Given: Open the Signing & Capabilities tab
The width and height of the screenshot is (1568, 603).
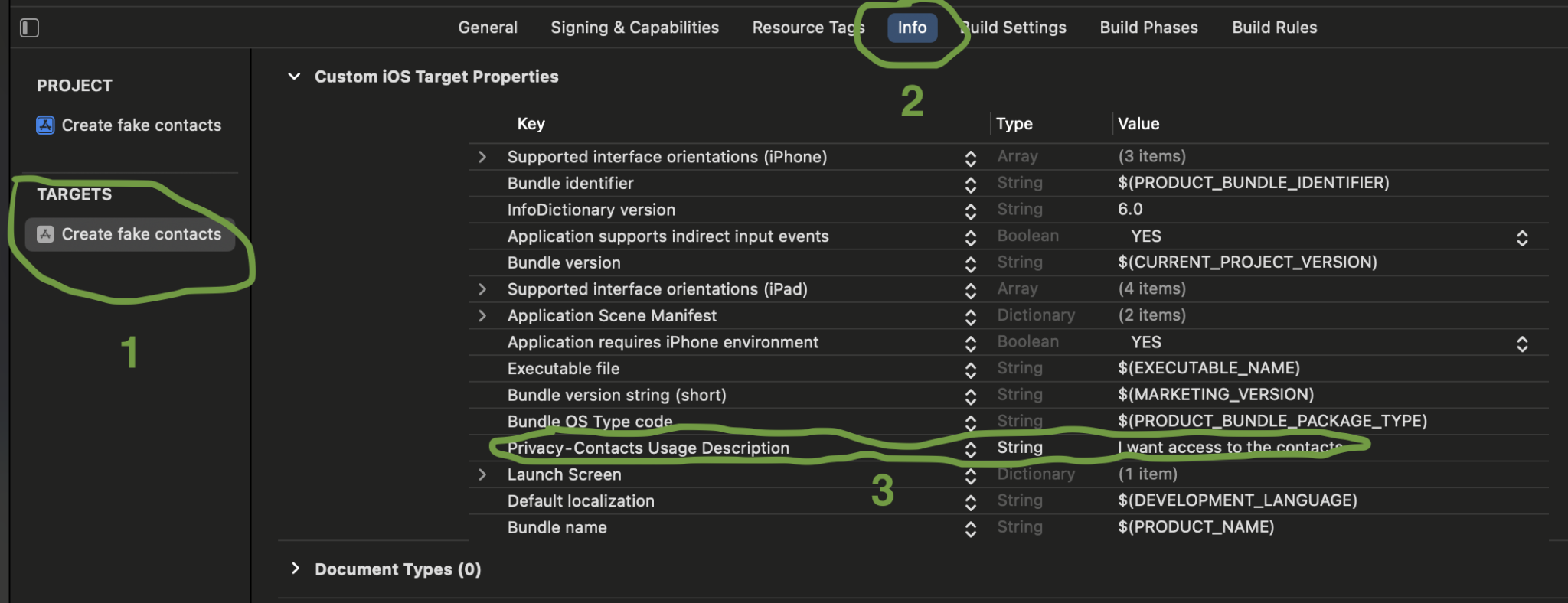Looking at the screenshot, I should 634,28.
